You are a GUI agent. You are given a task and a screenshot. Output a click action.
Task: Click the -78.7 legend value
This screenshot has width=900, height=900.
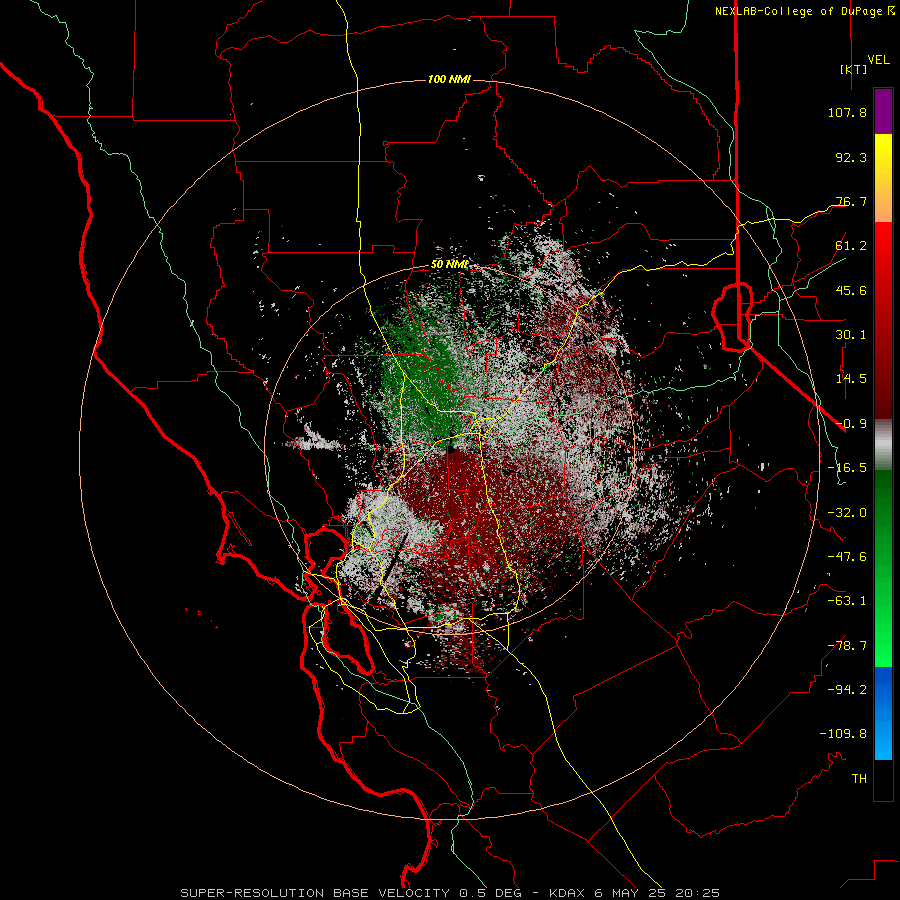[x=847, y=646]
